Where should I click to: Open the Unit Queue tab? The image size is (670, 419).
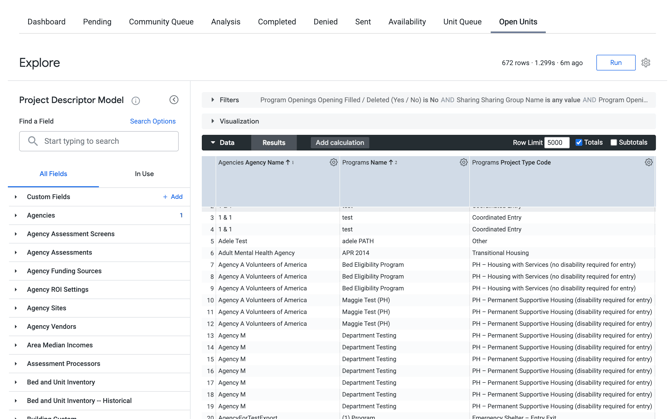(x=462, y=22)
